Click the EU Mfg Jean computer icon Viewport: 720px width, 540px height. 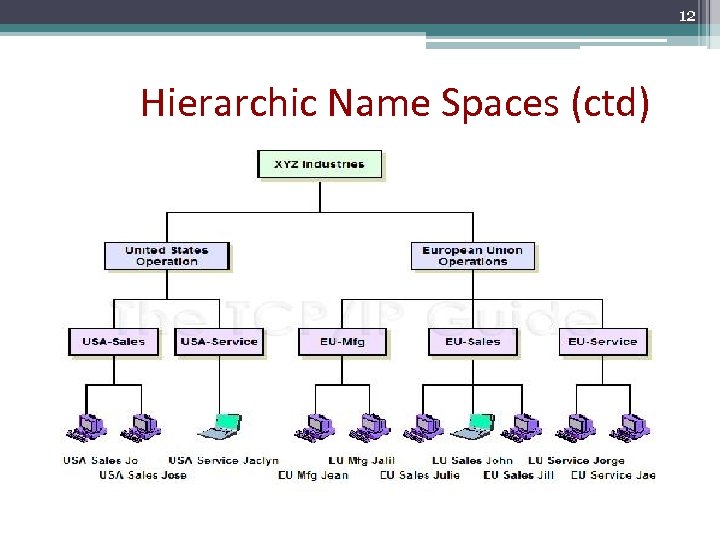coord(315,428)
